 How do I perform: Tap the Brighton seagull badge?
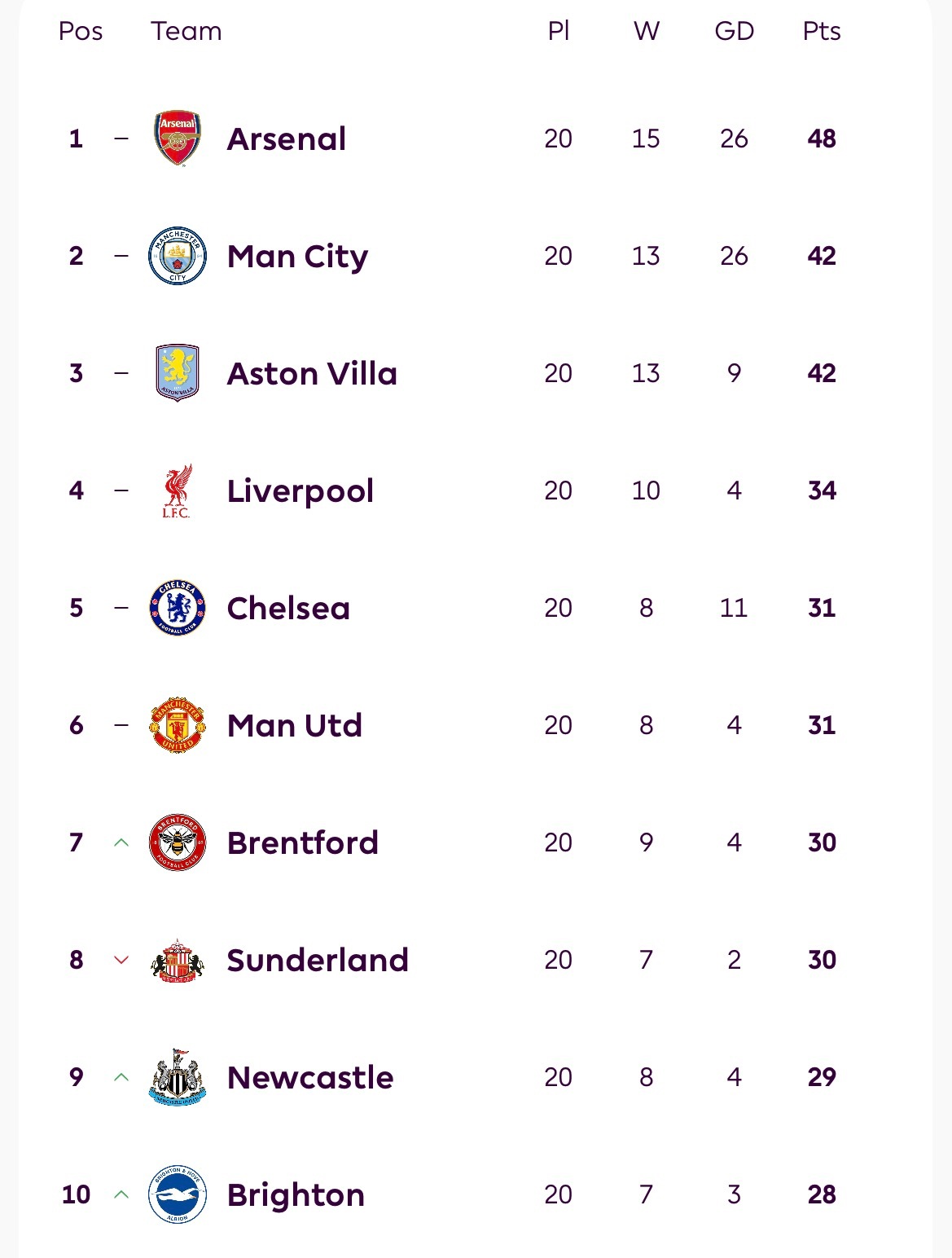pyautogui.click(x=178, y=1194)
